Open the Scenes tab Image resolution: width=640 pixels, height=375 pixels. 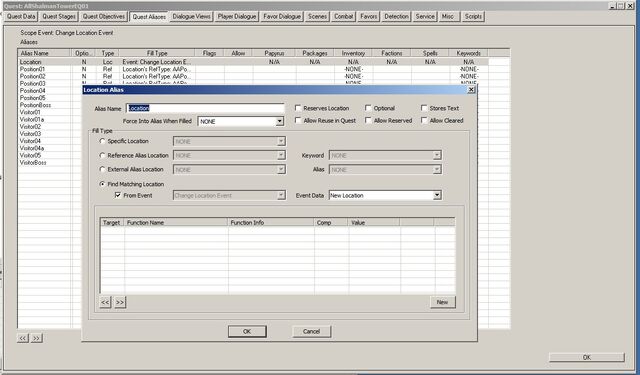click(x=317, y=17)
